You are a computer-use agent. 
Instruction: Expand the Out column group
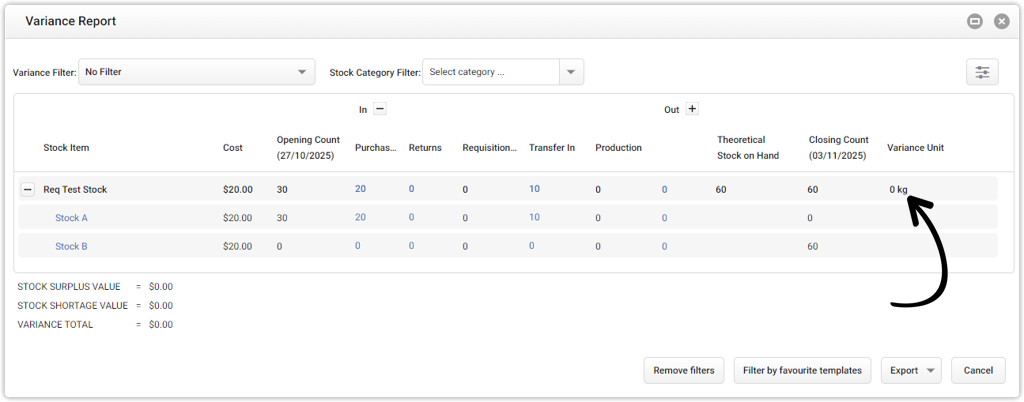point(692,110)
